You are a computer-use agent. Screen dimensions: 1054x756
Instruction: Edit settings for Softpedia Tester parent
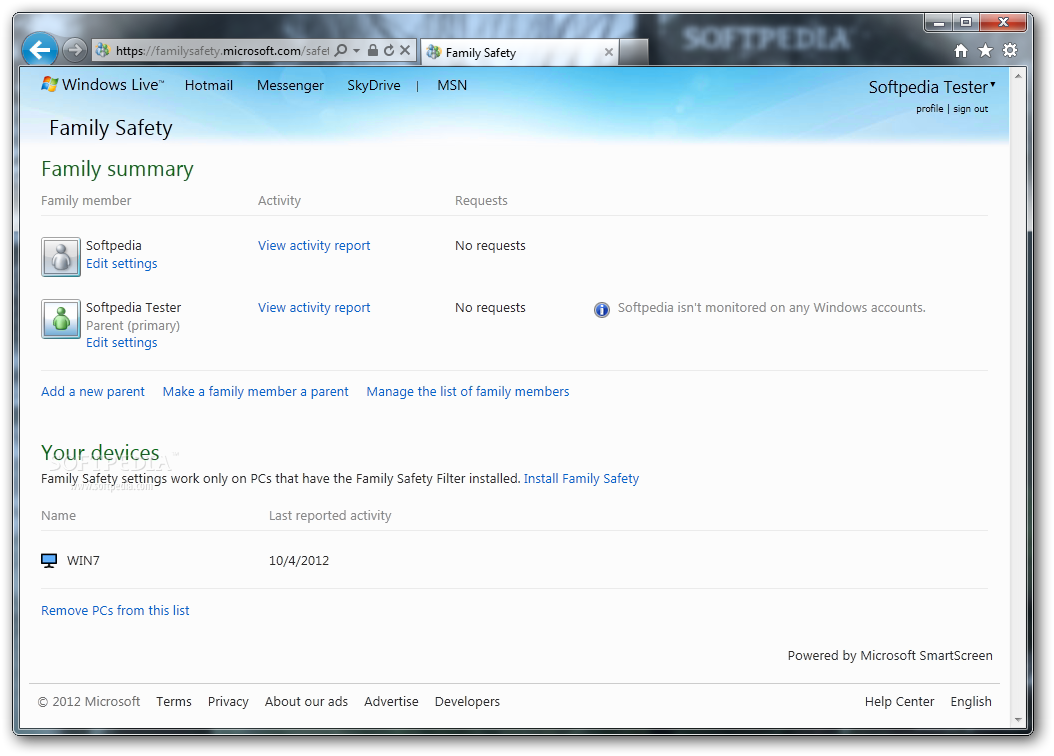point(122,342)
